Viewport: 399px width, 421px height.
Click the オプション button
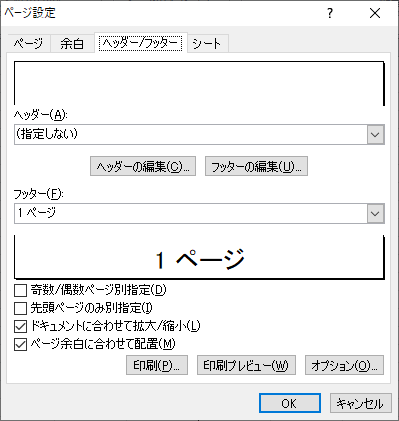point(344,365)
